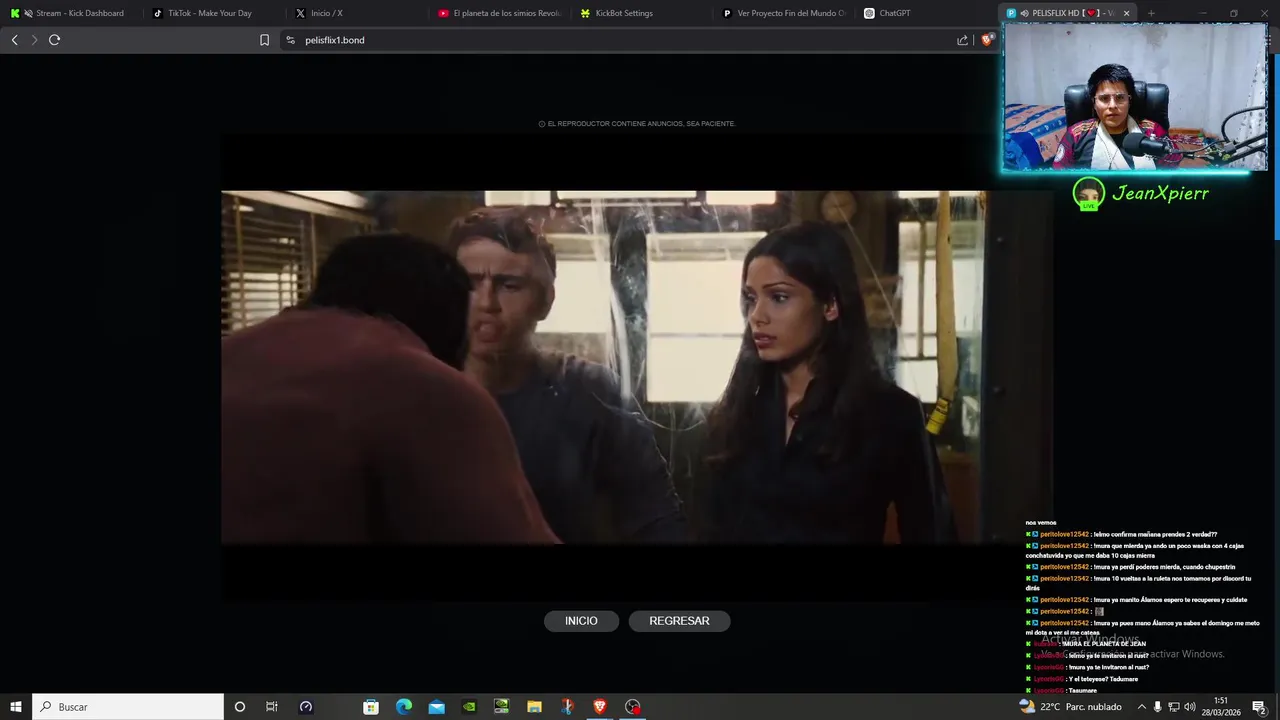1280x720 pixels.
Task: Open network settings tray icon
Action: click(1174, 706)
